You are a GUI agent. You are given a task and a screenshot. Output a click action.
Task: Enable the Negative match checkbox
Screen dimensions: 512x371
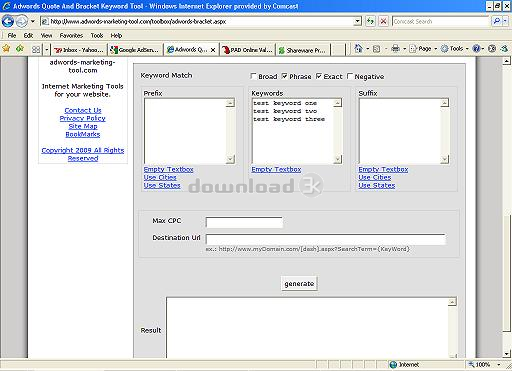[350, 76]
